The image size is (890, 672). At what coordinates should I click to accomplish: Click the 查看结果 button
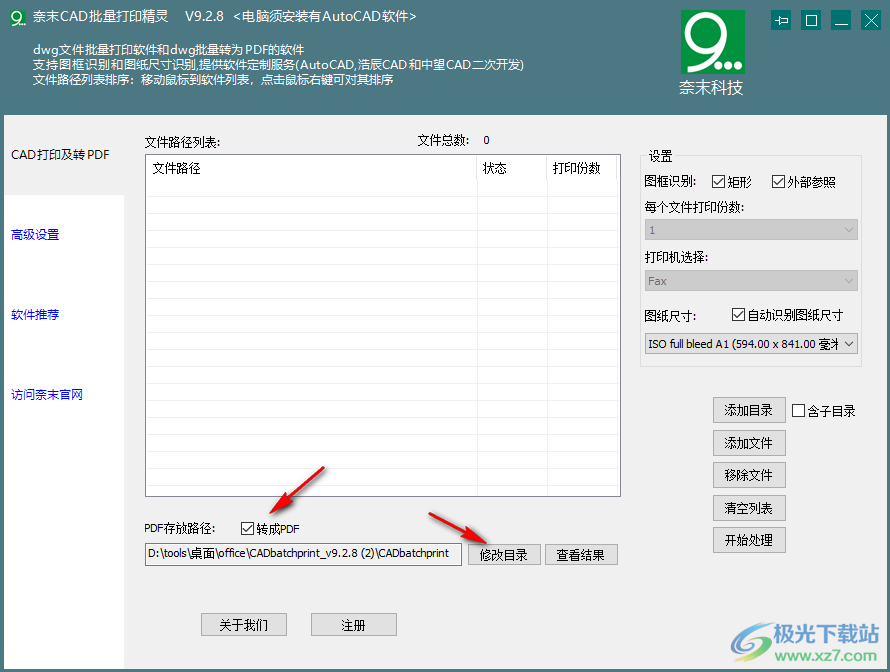click(581, 555)
